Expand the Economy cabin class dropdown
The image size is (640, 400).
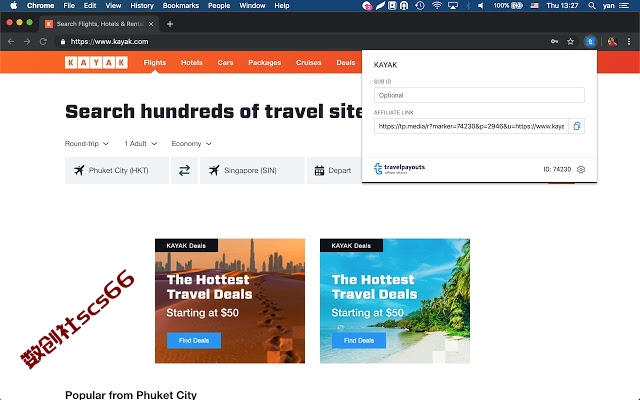(191, 143)
